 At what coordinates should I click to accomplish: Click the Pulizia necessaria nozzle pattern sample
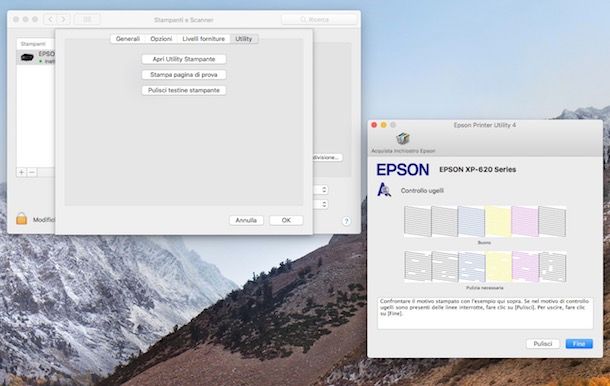coord(485,267)
